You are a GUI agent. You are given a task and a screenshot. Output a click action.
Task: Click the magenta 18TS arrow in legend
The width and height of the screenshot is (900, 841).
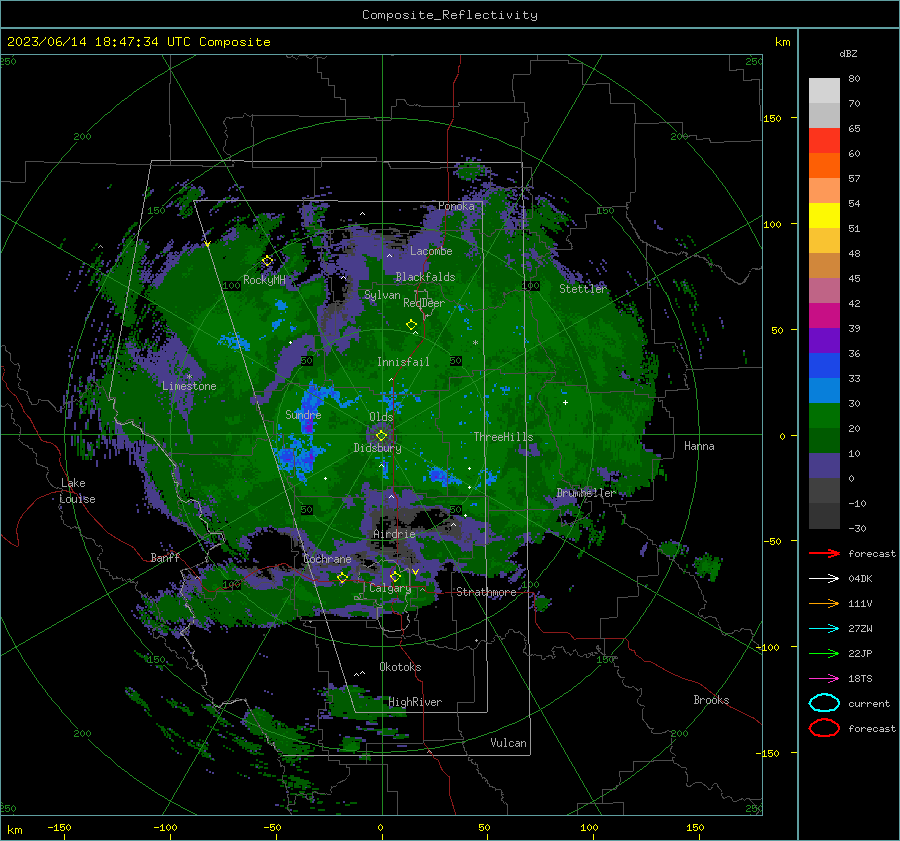824,679
